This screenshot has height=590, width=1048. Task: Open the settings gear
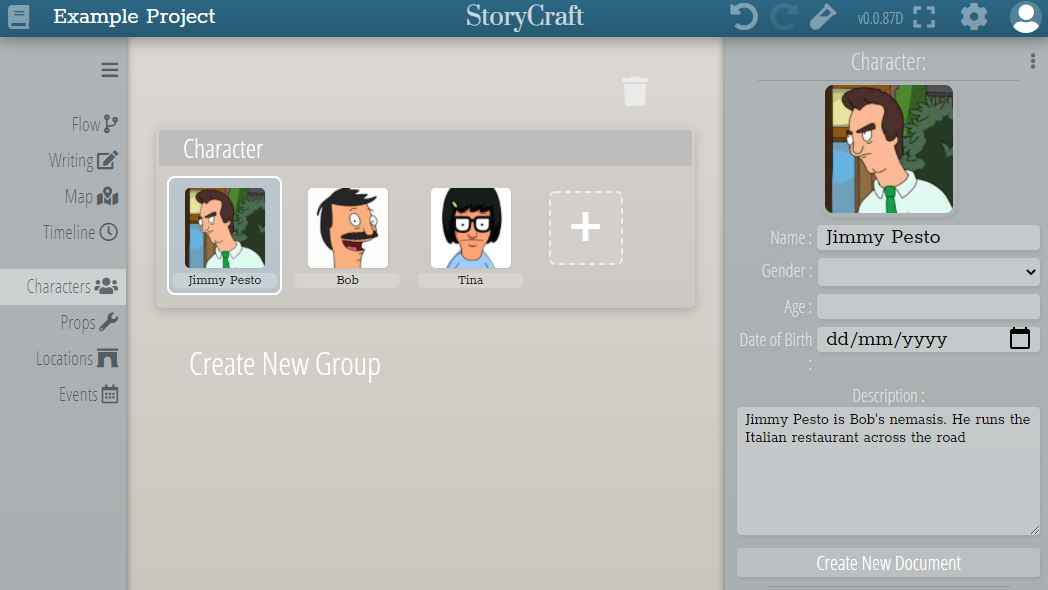[973, 17]
